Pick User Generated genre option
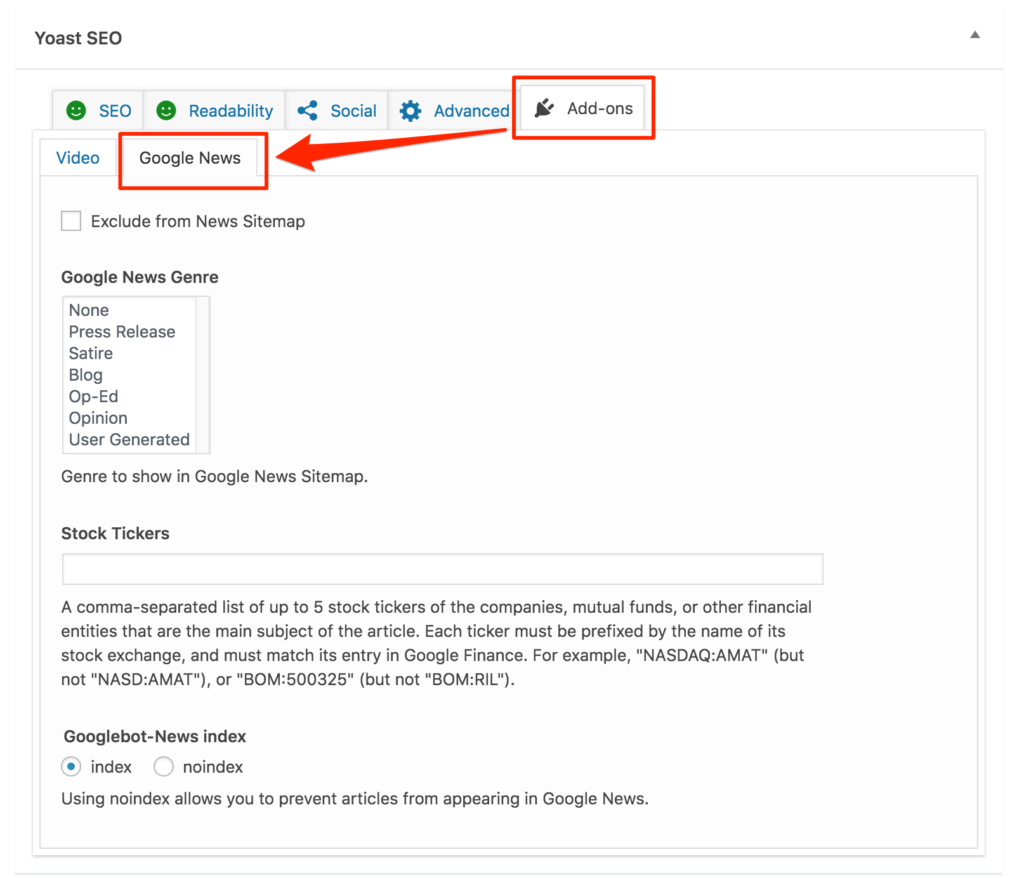Screen dimensions: 1024x878 pyautogui.click(x=129, y=439)
